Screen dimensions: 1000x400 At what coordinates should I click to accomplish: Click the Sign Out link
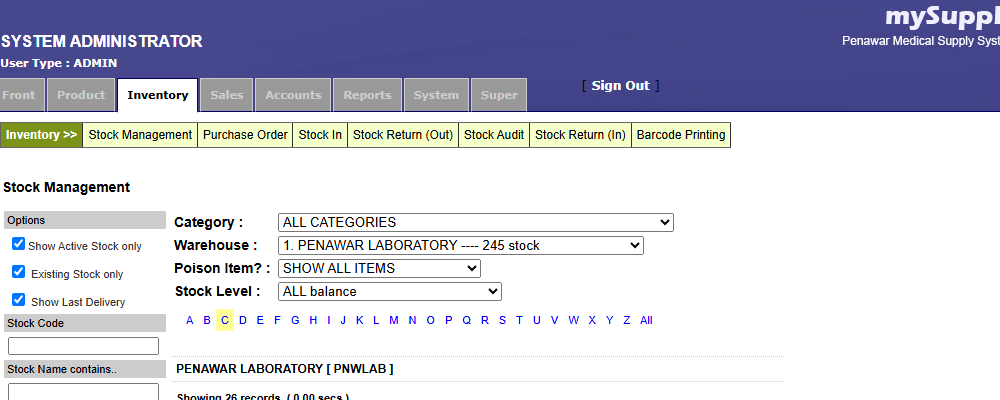[x=620, y=86]
